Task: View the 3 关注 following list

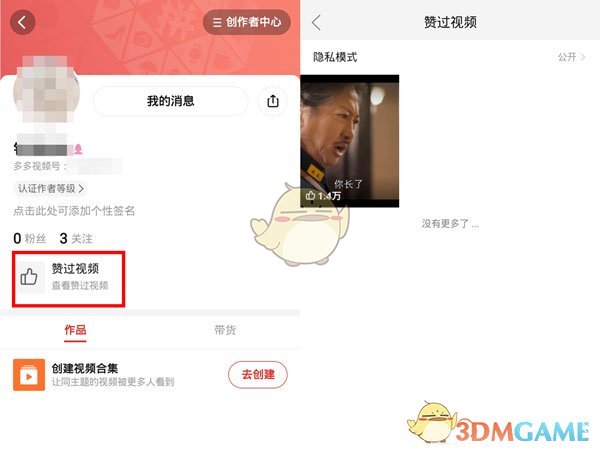Action: (x=76, y=238)
